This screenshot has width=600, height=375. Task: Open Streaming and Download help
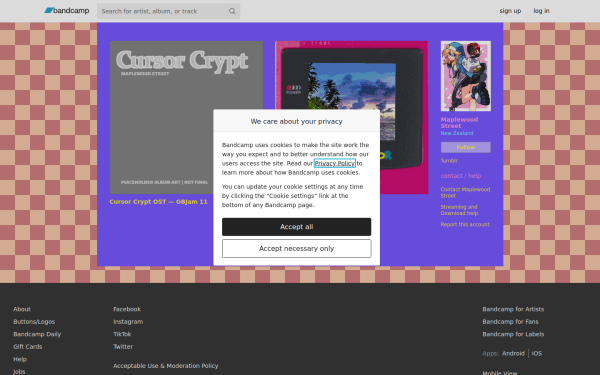point(459,210)
